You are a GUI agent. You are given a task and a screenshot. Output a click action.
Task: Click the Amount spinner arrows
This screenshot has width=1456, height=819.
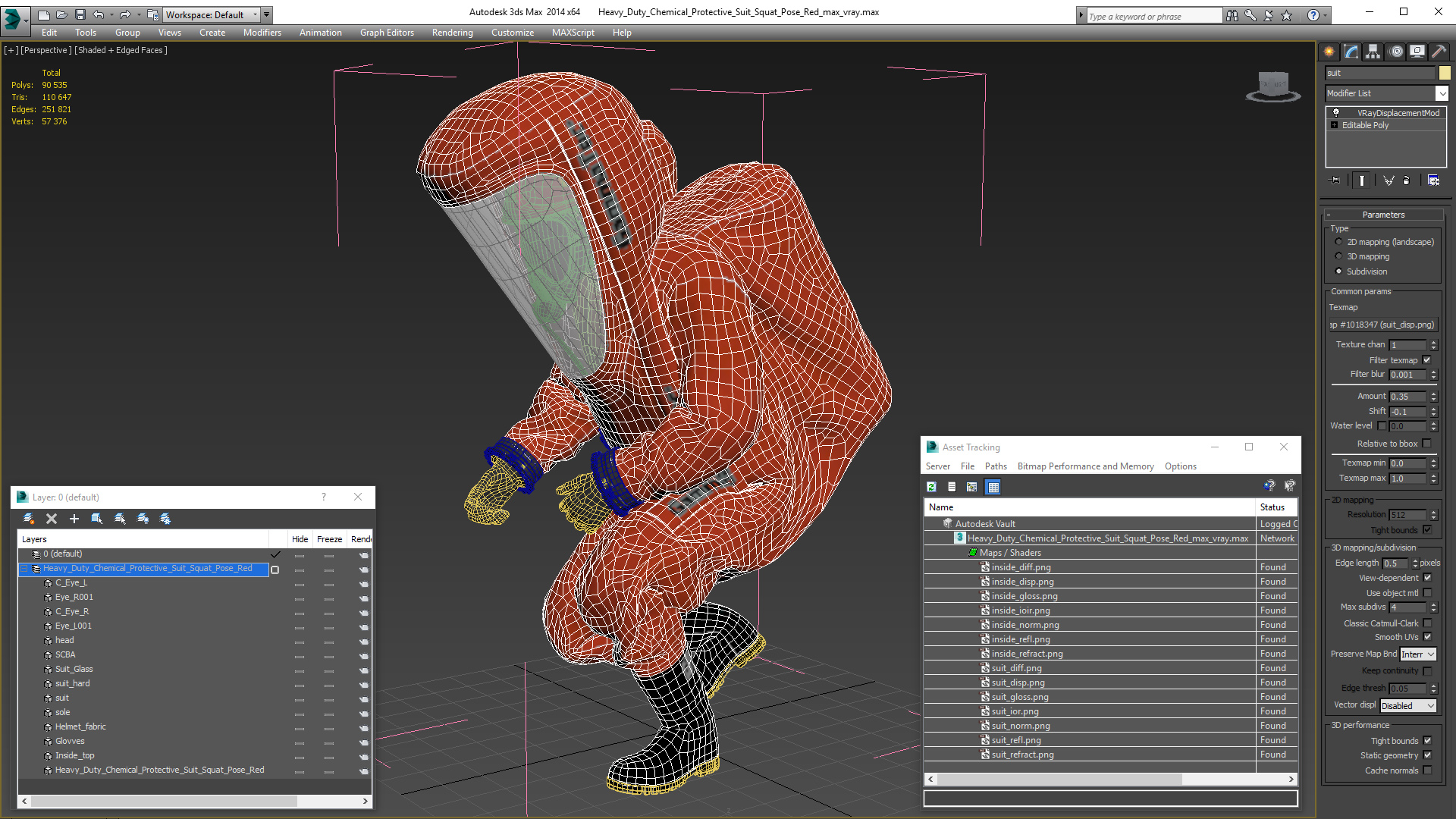(1433, 397)
